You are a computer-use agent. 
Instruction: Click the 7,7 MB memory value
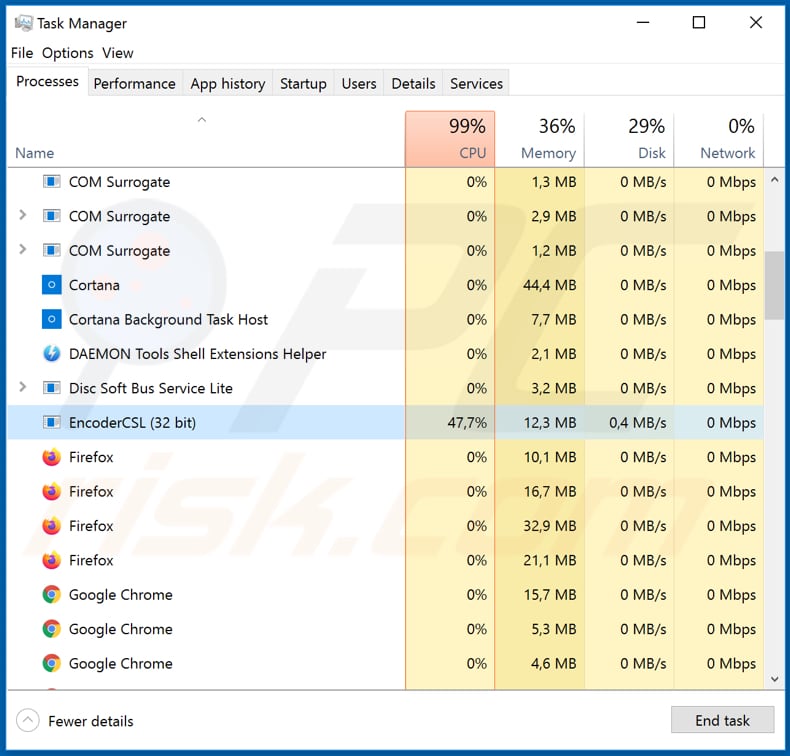point(554,319)
